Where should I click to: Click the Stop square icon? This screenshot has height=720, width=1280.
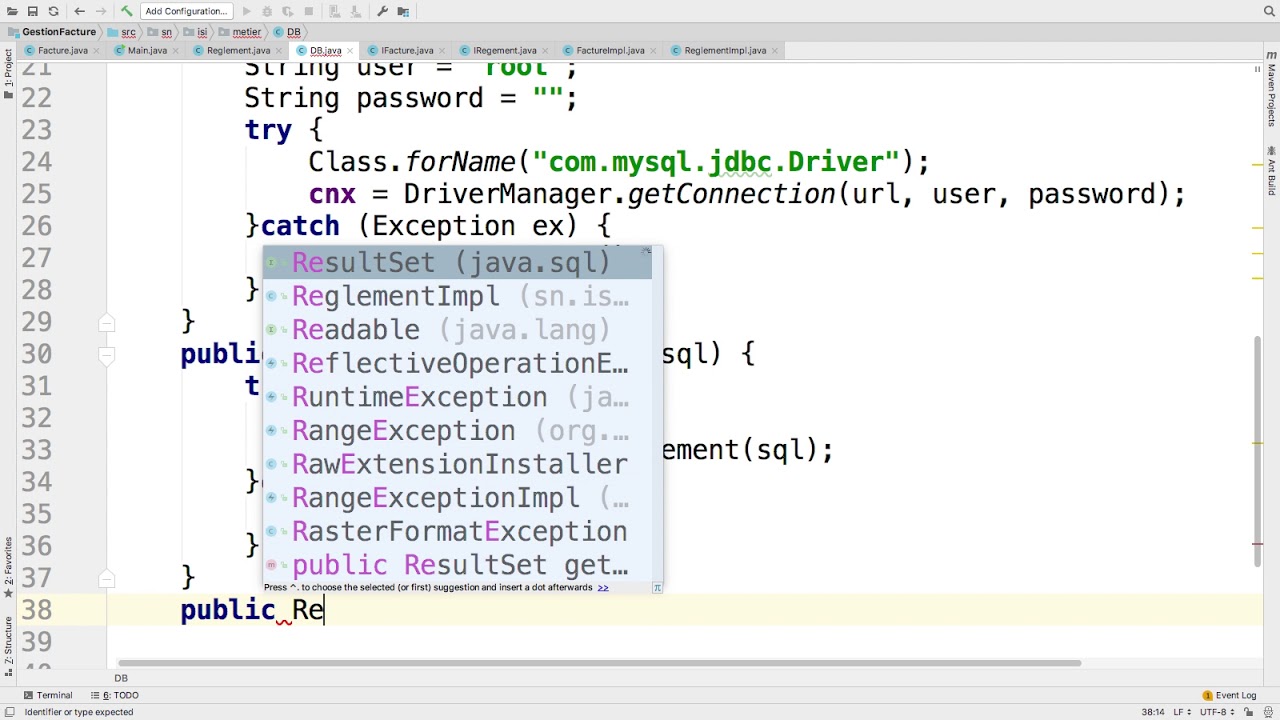click(309, 11)
